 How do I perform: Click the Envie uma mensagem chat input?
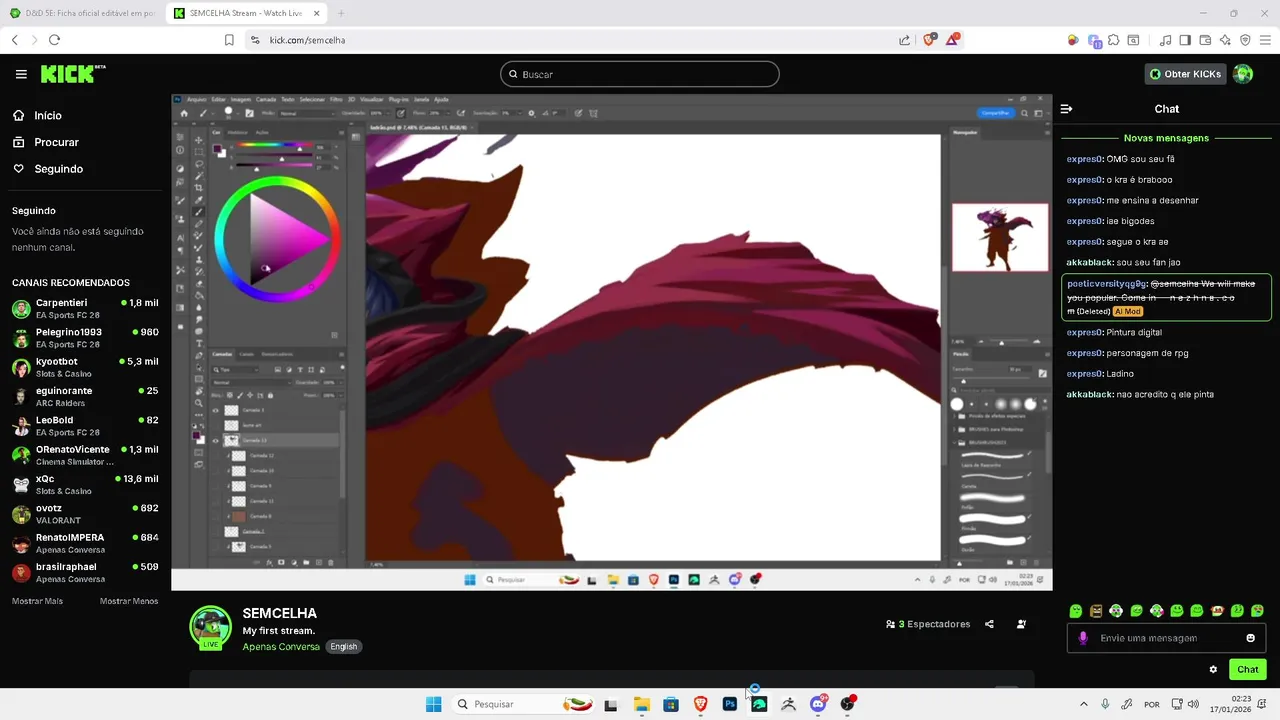click(x=1168, y=638)
